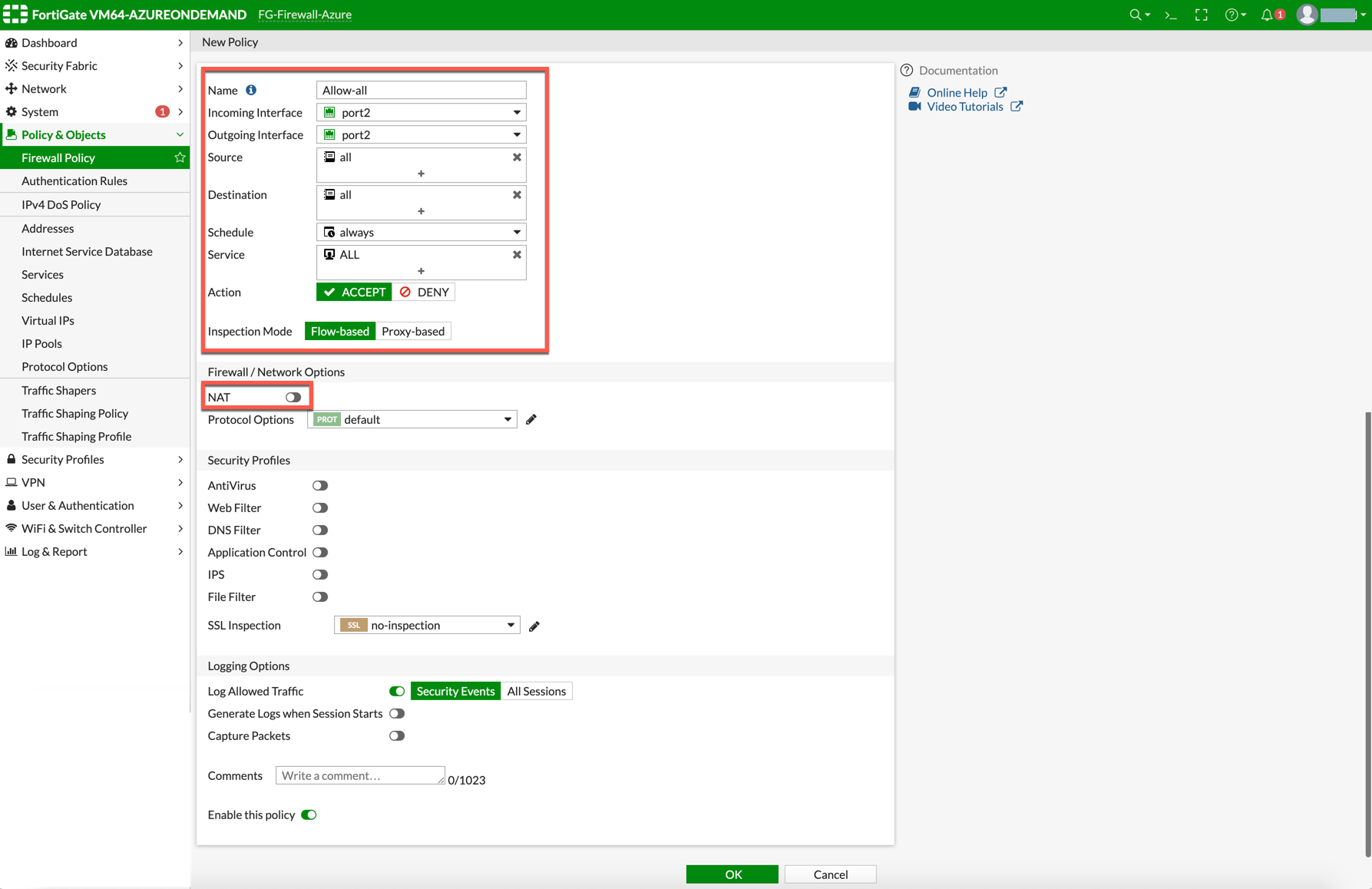This screenshot has width=1372, height=889.
Task: Remove the 'all' entry from Source
Action: click(517, 157)
